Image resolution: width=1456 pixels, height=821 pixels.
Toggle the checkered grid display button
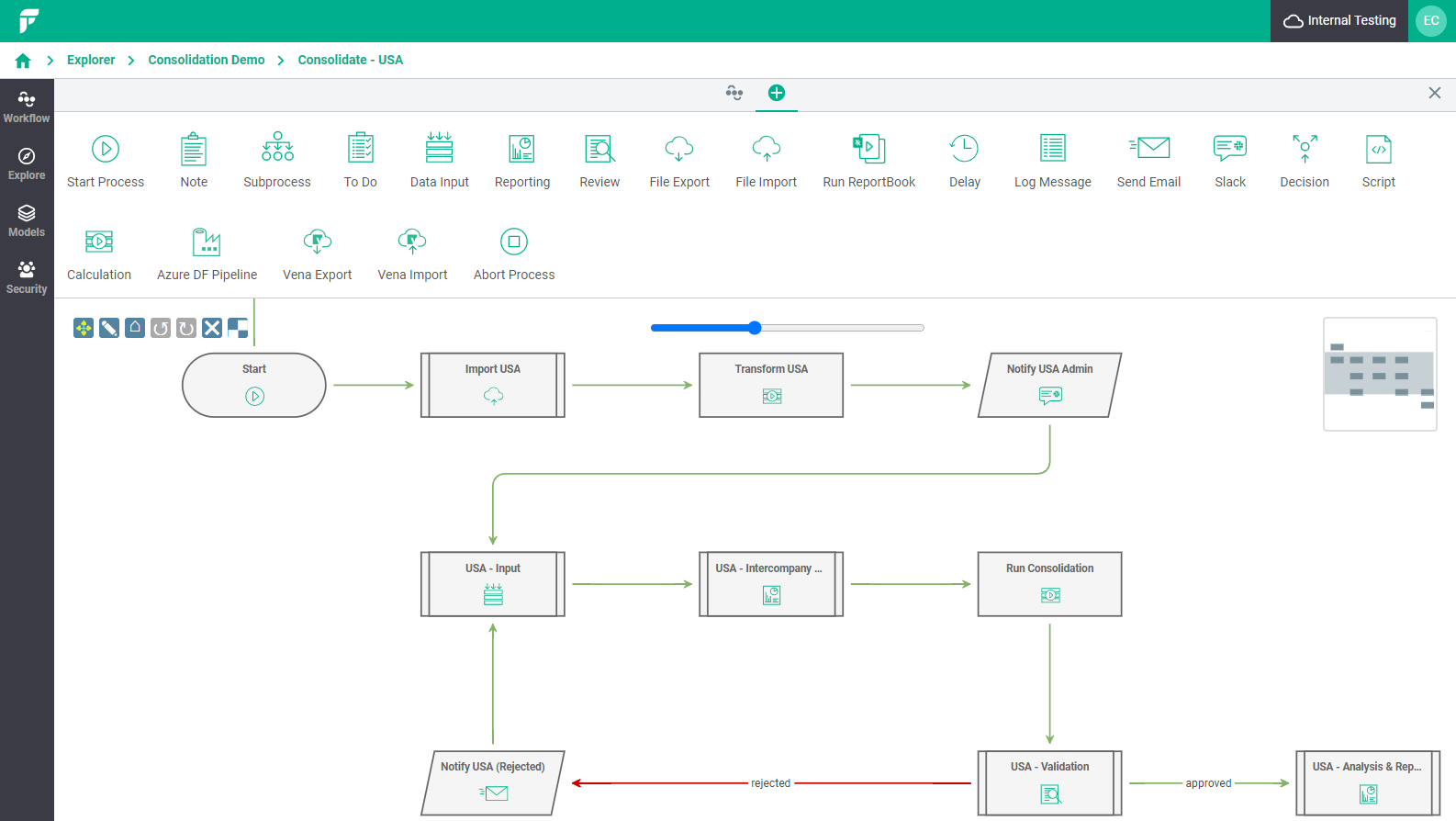(238, 328)
